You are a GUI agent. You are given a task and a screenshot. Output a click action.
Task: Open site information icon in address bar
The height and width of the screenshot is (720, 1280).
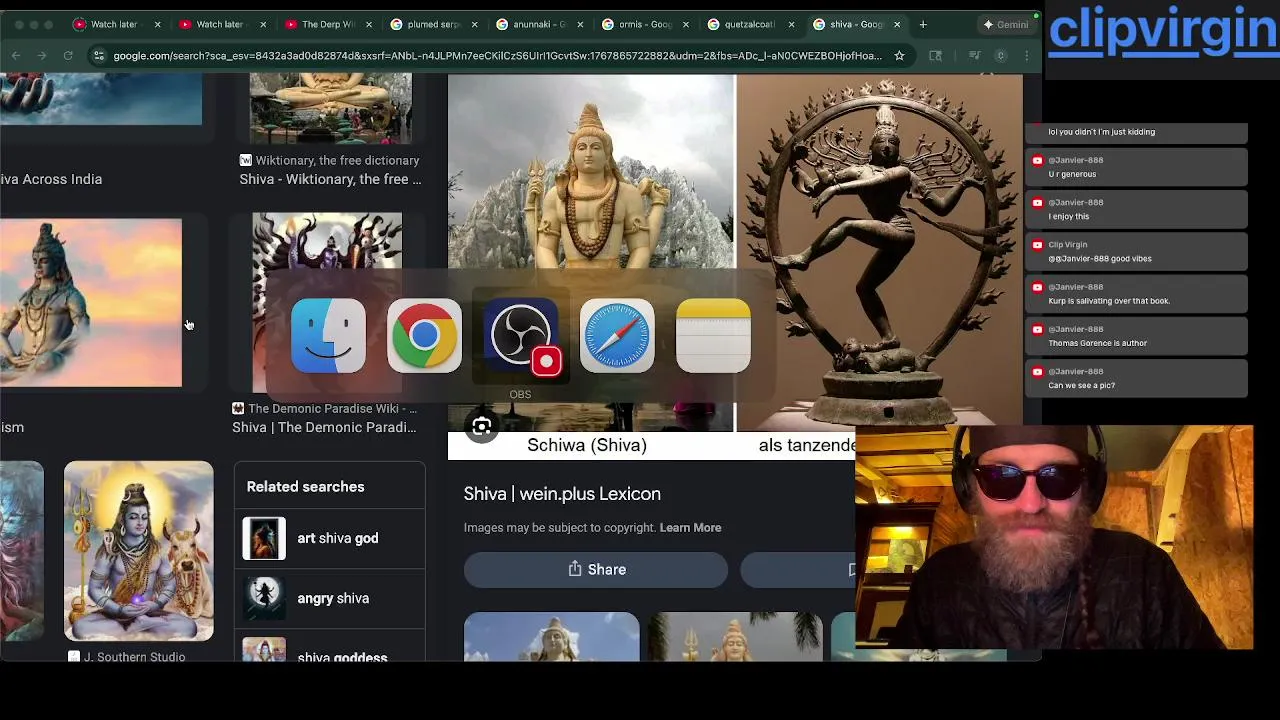tap(98, 56)
